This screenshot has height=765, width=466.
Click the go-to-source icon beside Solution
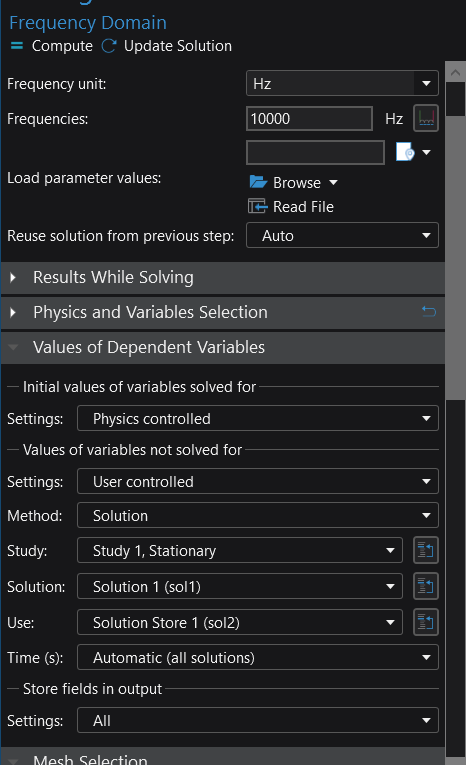[426, 586]
